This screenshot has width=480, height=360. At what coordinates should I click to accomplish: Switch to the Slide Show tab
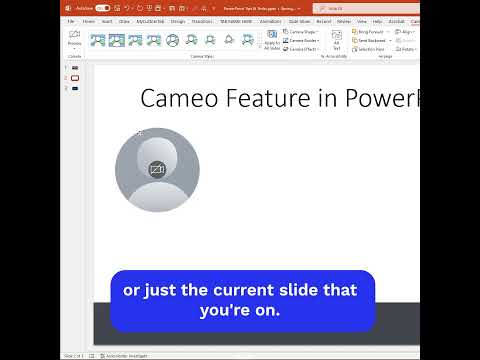[x=299, y=21]
